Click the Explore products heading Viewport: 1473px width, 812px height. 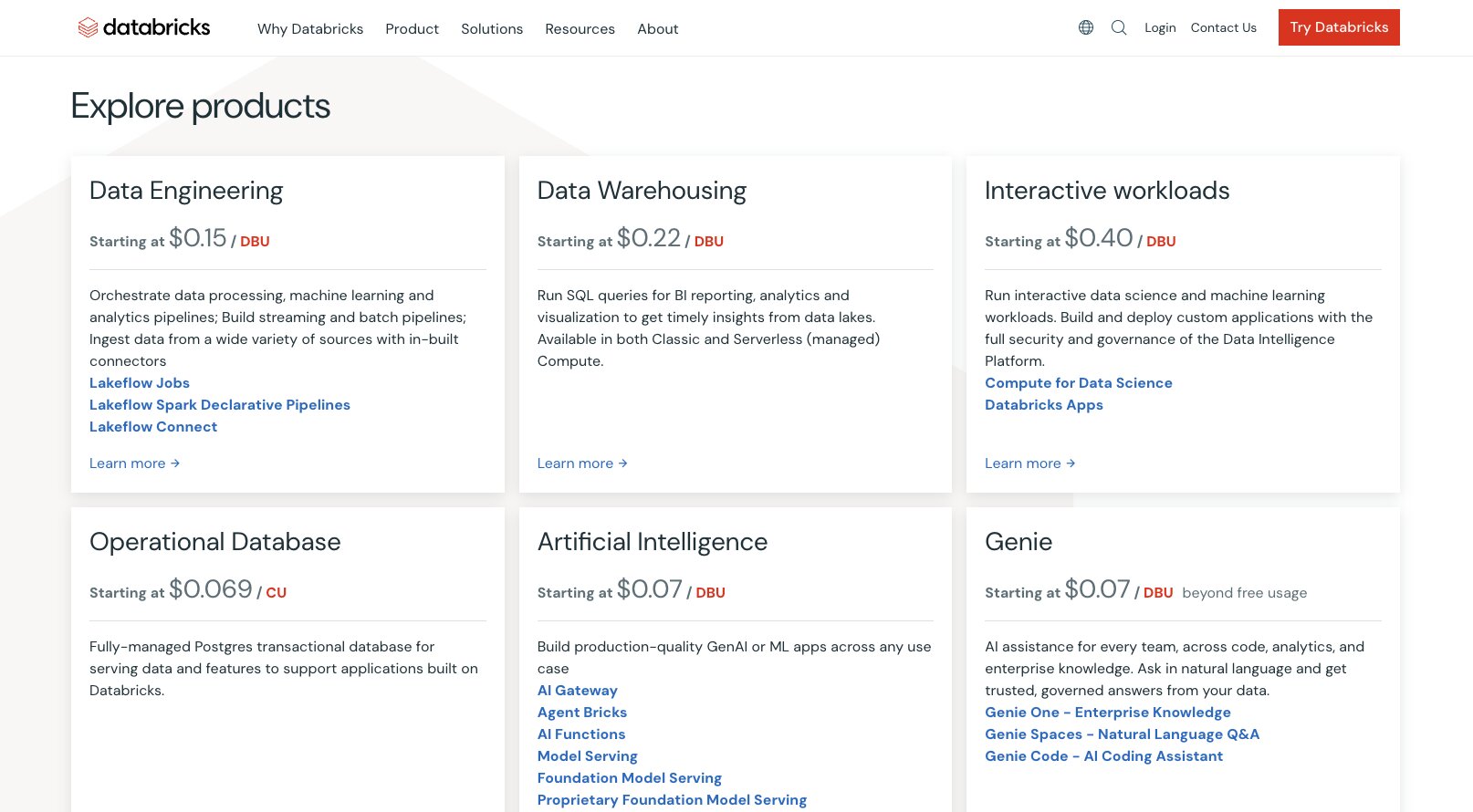point(201,107)
